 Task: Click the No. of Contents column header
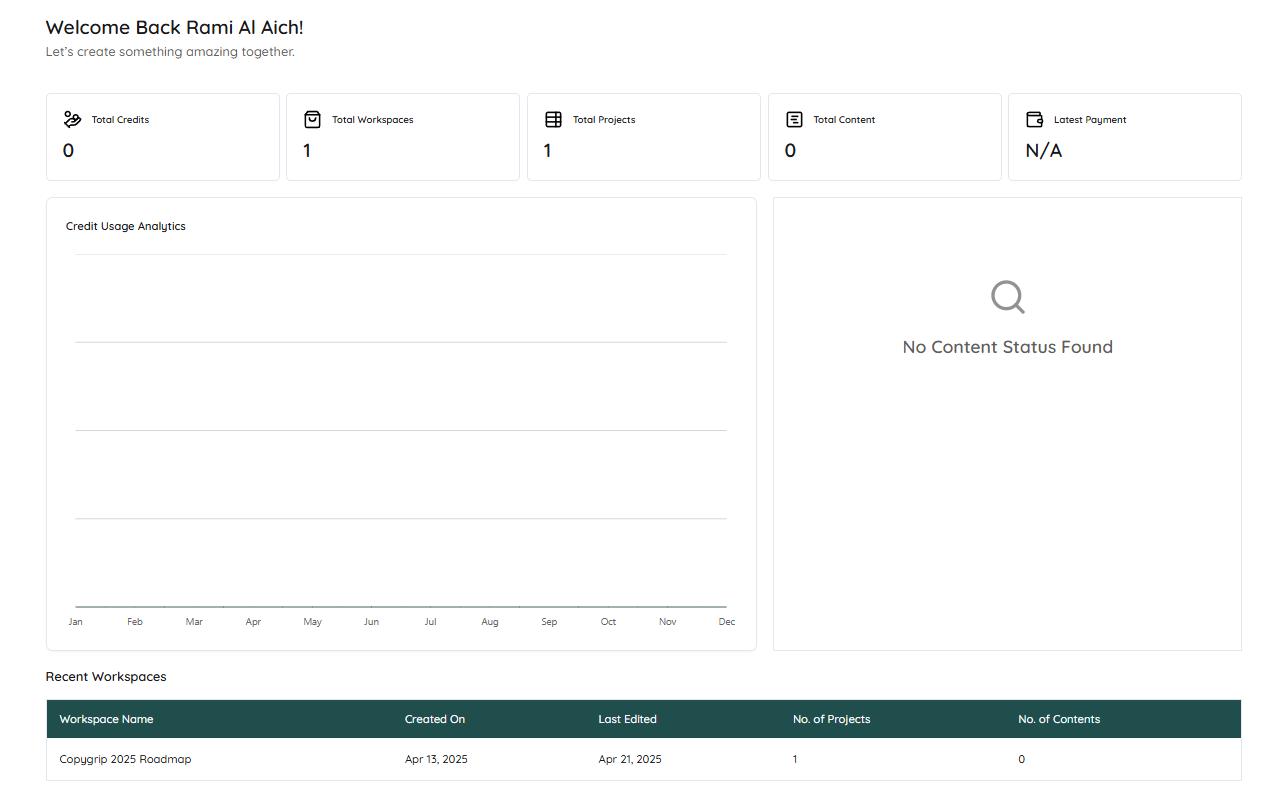1058,719
